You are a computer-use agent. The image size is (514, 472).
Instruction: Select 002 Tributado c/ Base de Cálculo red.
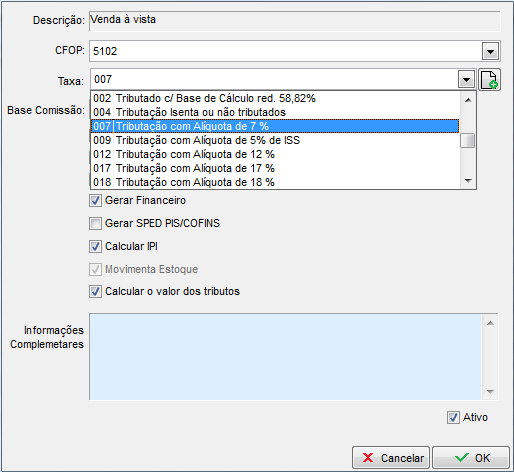pos(275,98)
